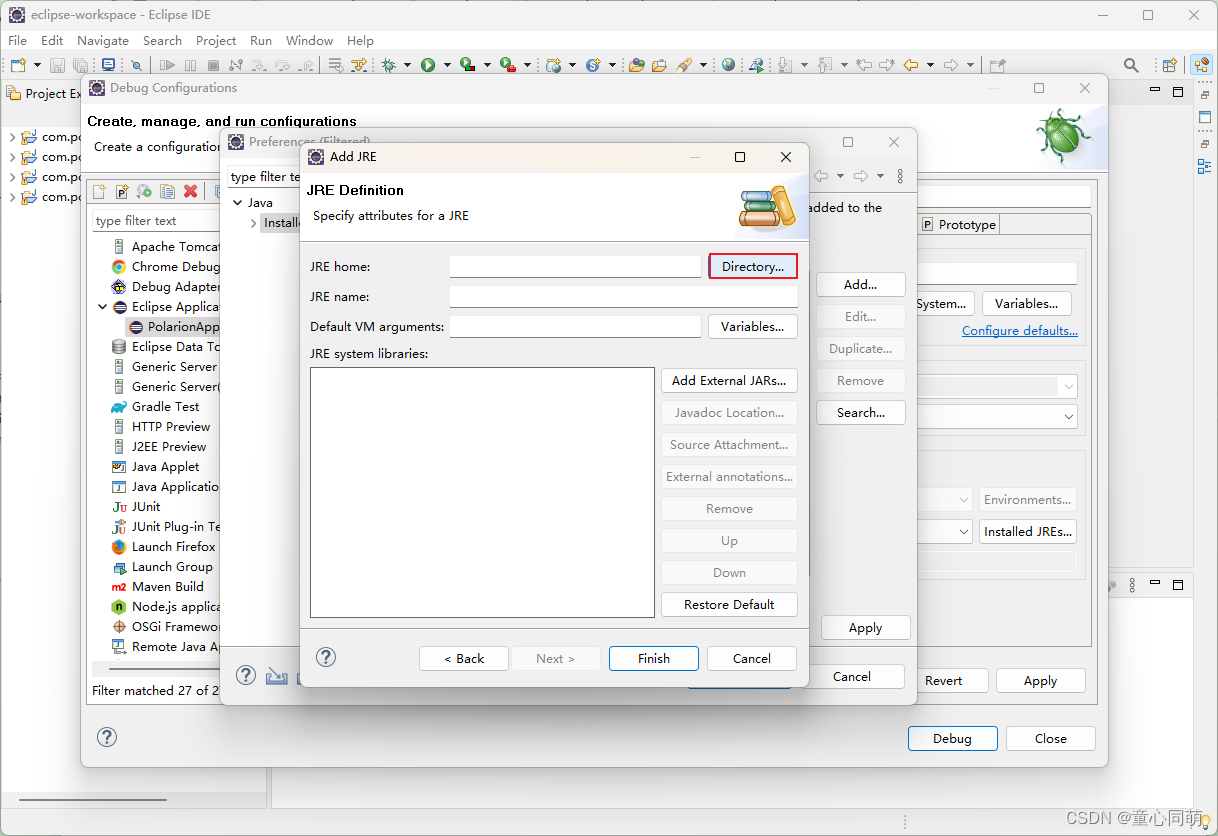The width and height of the screenshot is (1218, 836).
Task: Click help icon in Add JRE dialog
Action: pyautogui.click(x=326, y=657)
